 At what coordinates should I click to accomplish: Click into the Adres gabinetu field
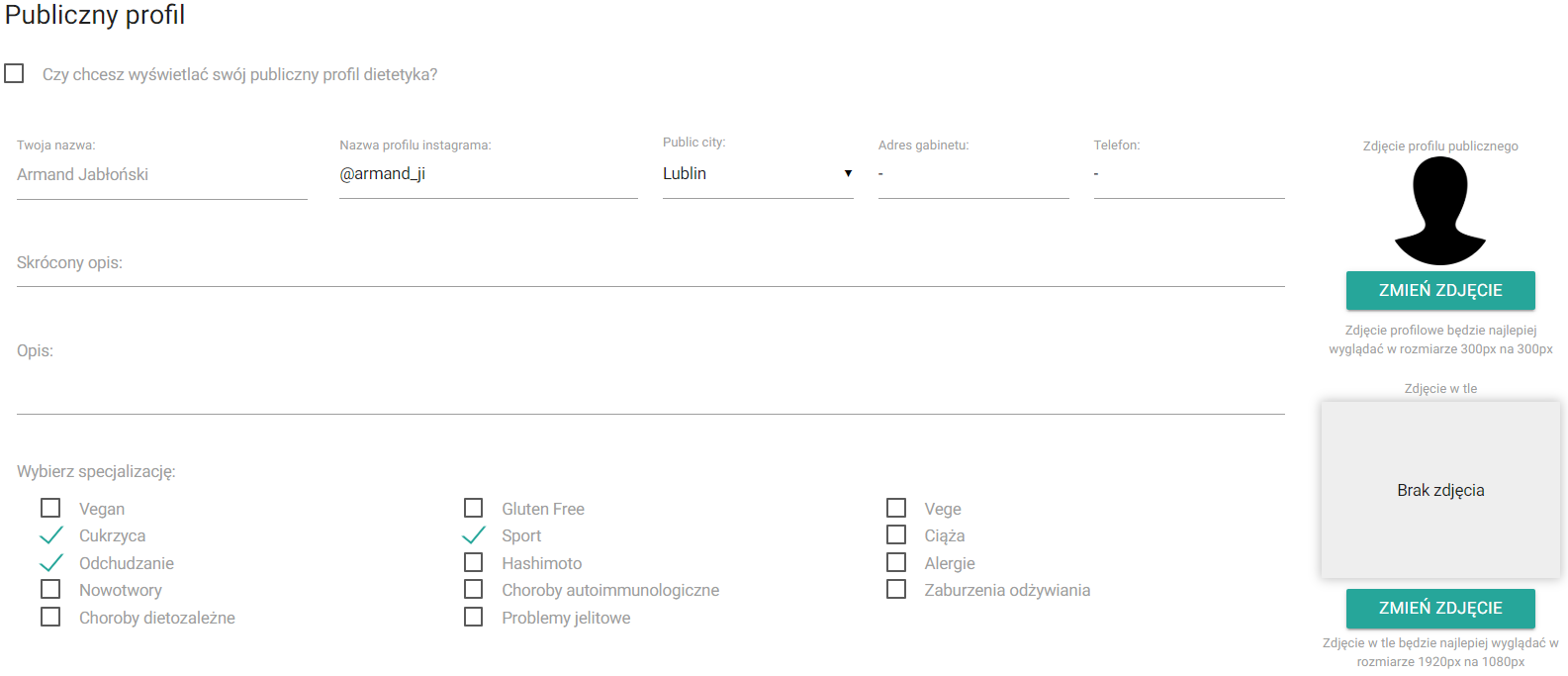[x=972, y=174]
